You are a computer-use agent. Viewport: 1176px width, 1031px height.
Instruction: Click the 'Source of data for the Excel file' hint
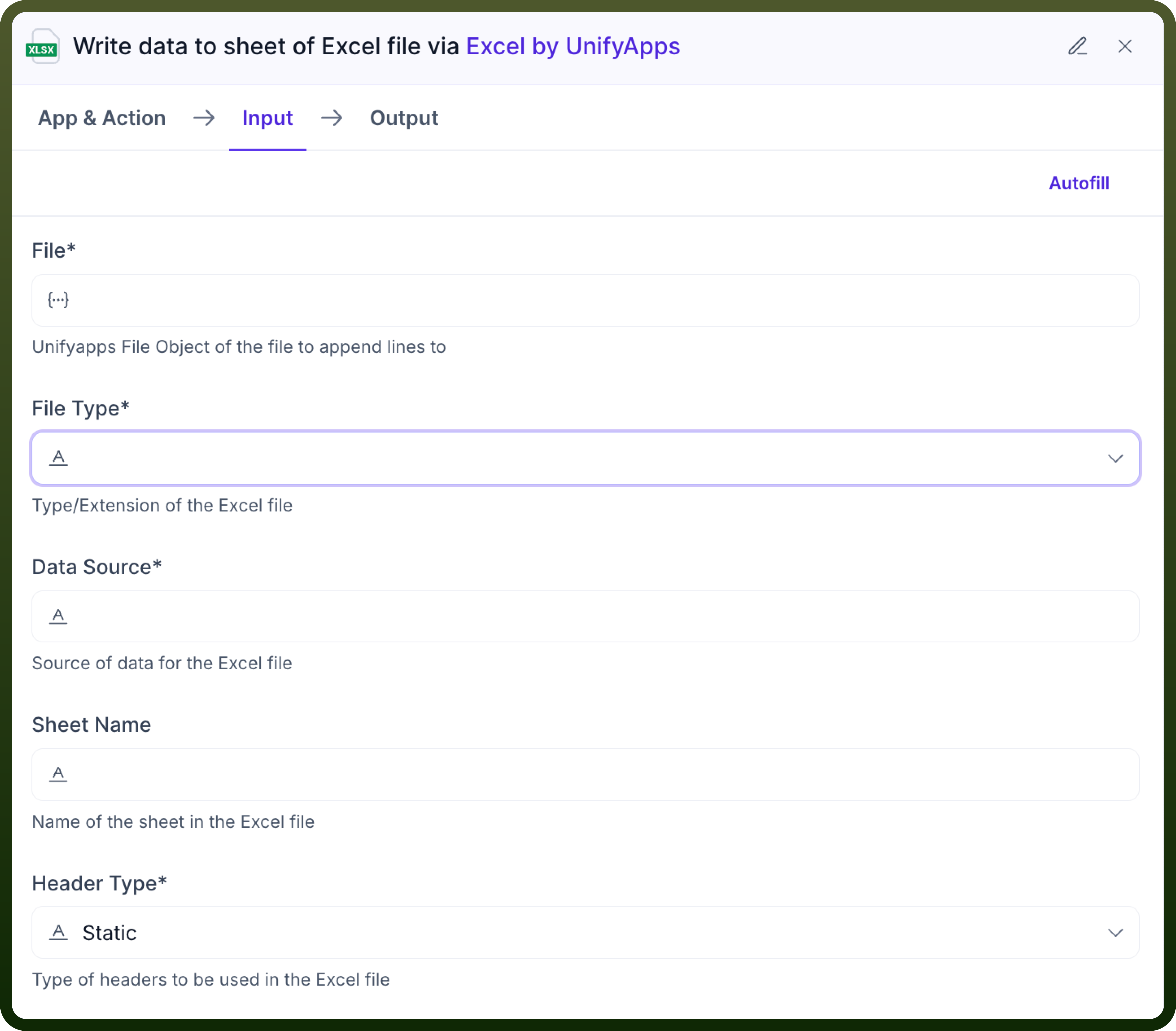click(x=162, y=663)
